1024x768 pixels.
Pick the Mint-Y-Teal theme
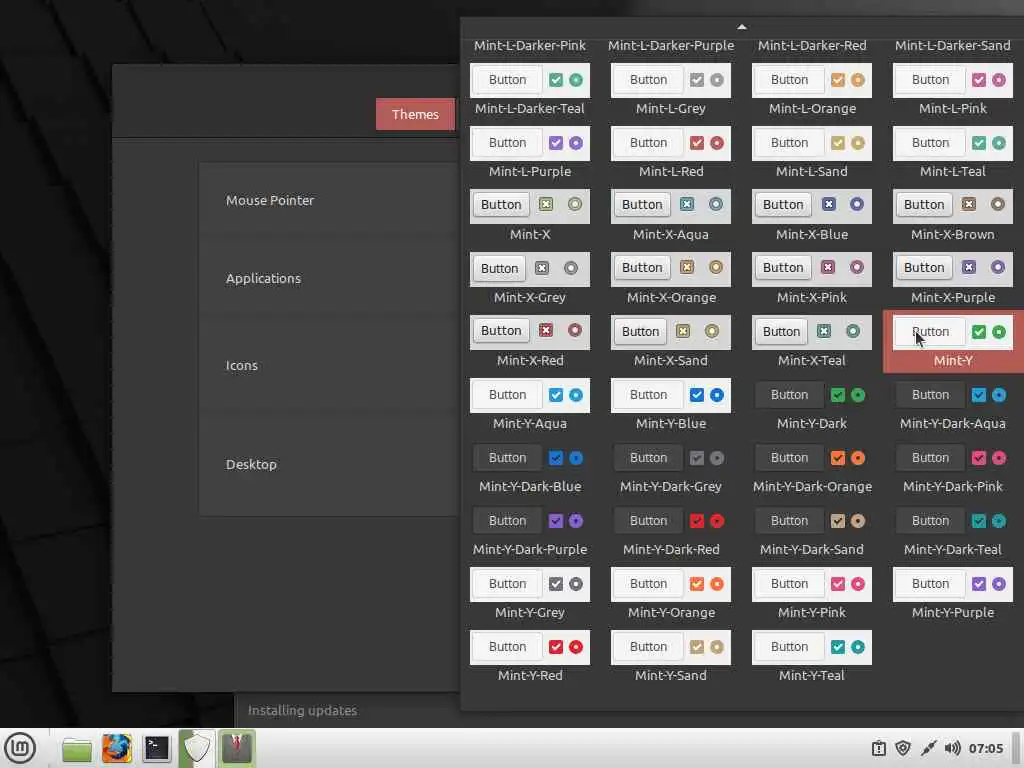812,657
